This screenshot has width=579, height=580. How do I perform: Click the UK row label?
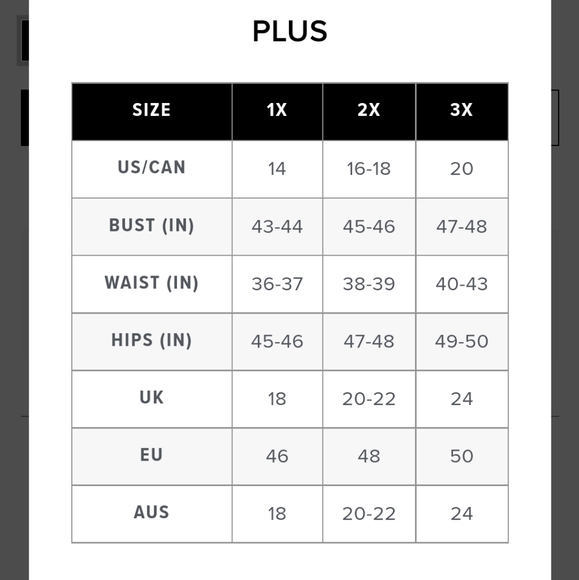(152, 399)
